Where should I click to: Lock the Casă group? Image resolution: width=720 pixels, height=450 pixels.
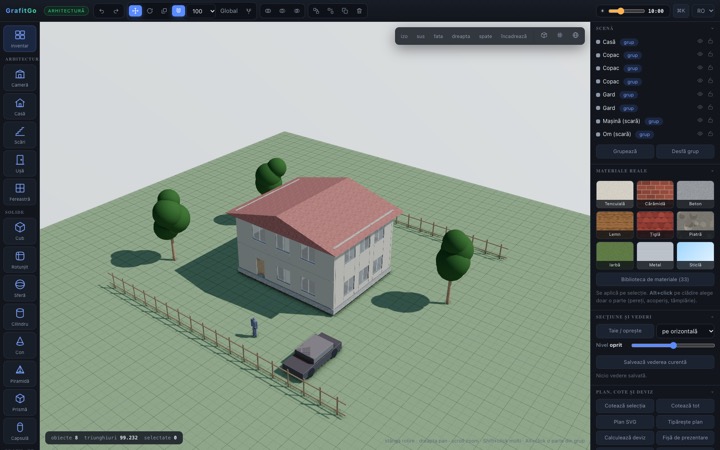tap(710, 41)
